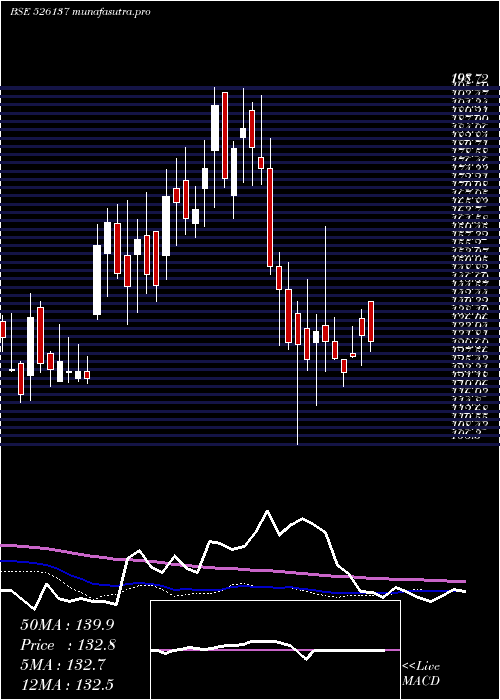Click the 'BSE 526137 munafasutra.pro' chart title

coord(80,12)
